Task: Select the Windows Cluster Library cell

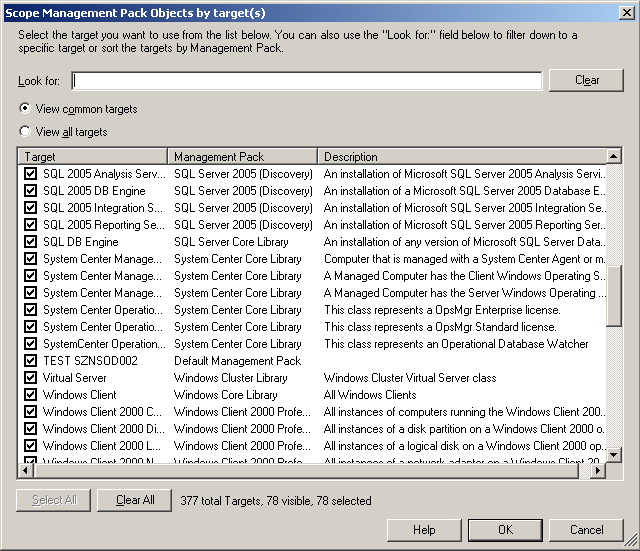Action: click(x=231, y=378)
